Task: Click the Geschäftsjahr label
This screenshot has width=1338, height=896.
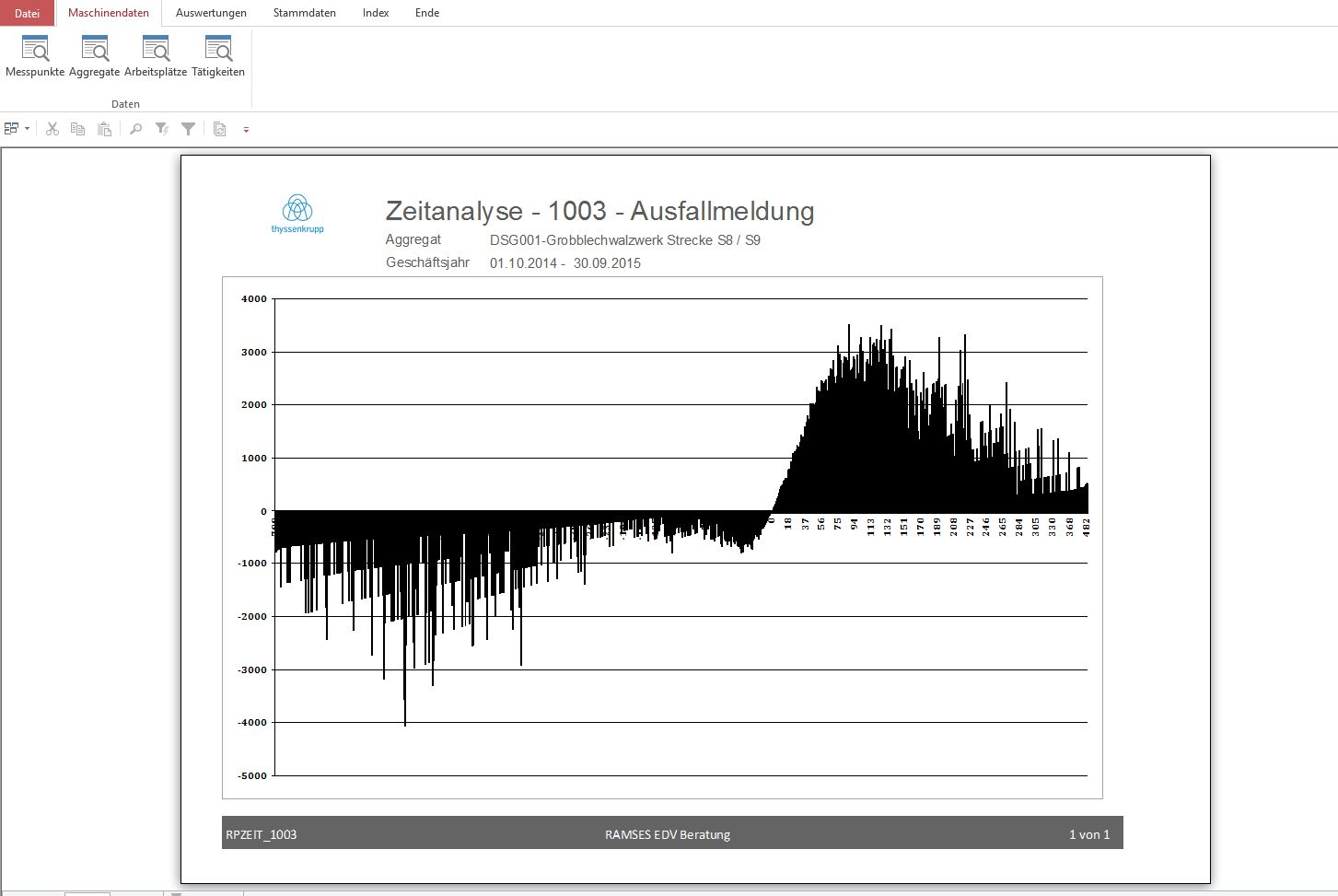Action: click(428, 262)
